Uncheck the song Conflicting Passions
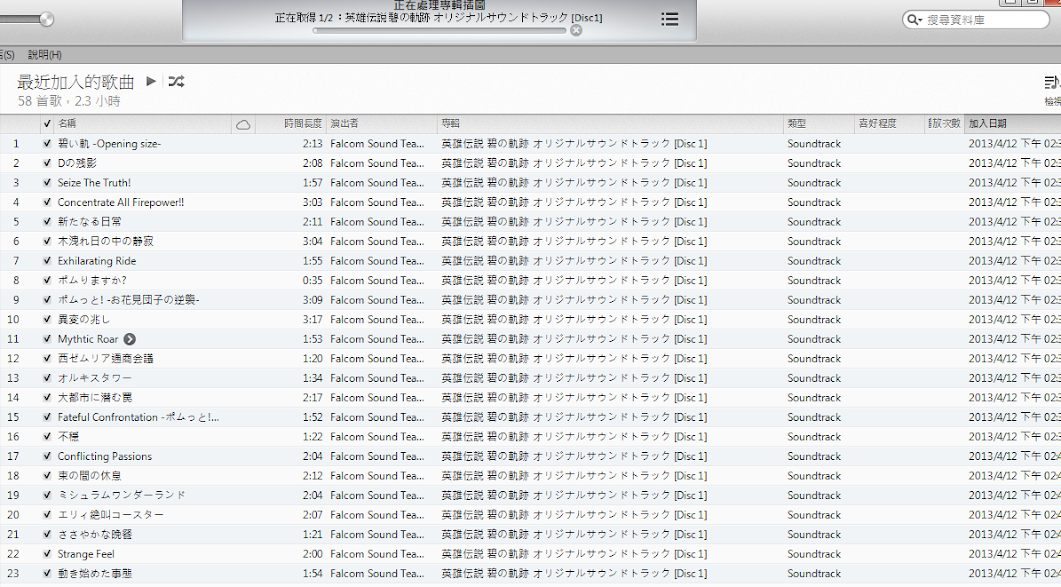This screenshot has width=1061, height=587. coord(47,456)
